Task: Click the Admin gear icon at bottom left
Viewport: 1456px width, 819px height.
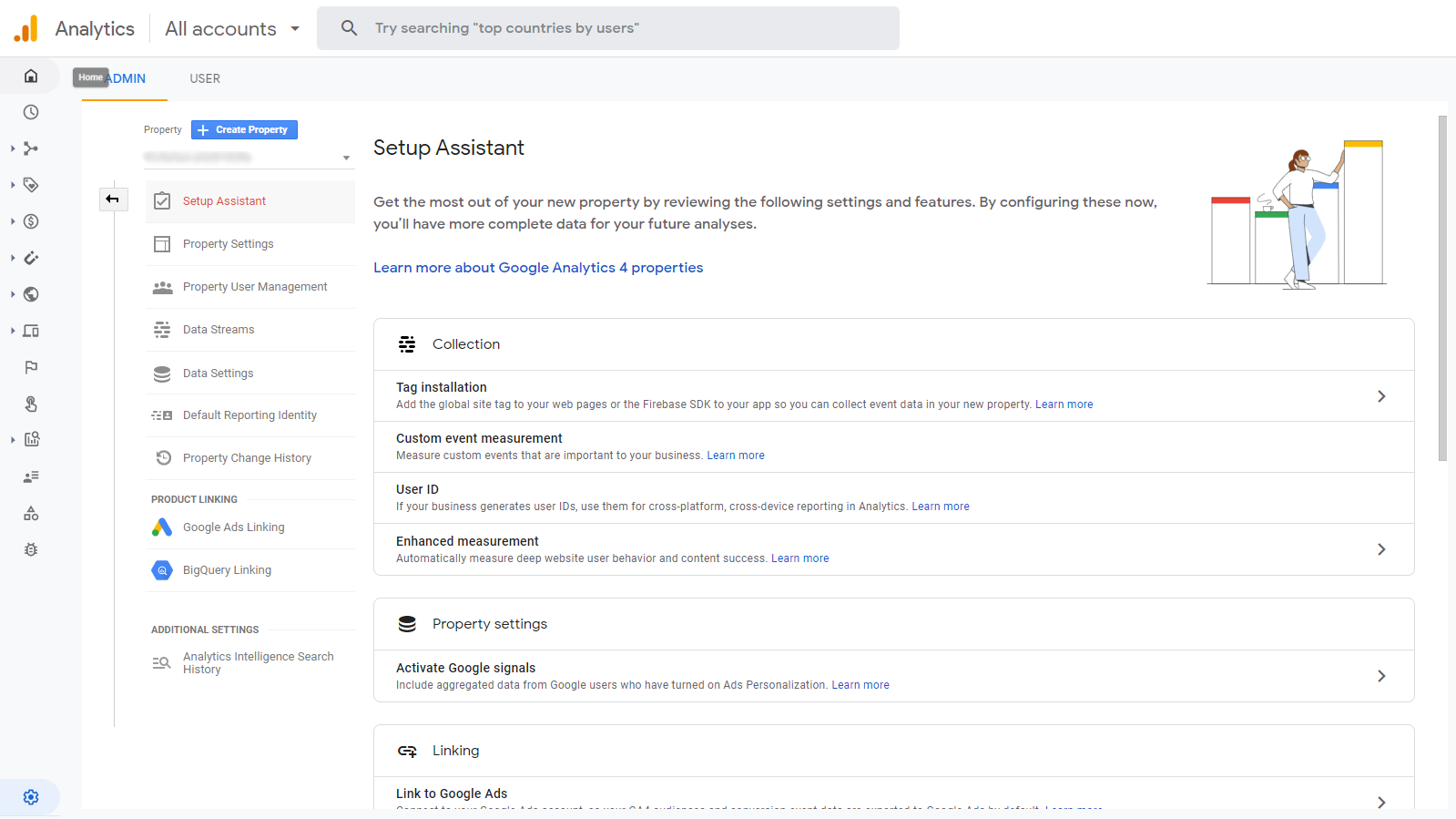Action: click(31, 797)
